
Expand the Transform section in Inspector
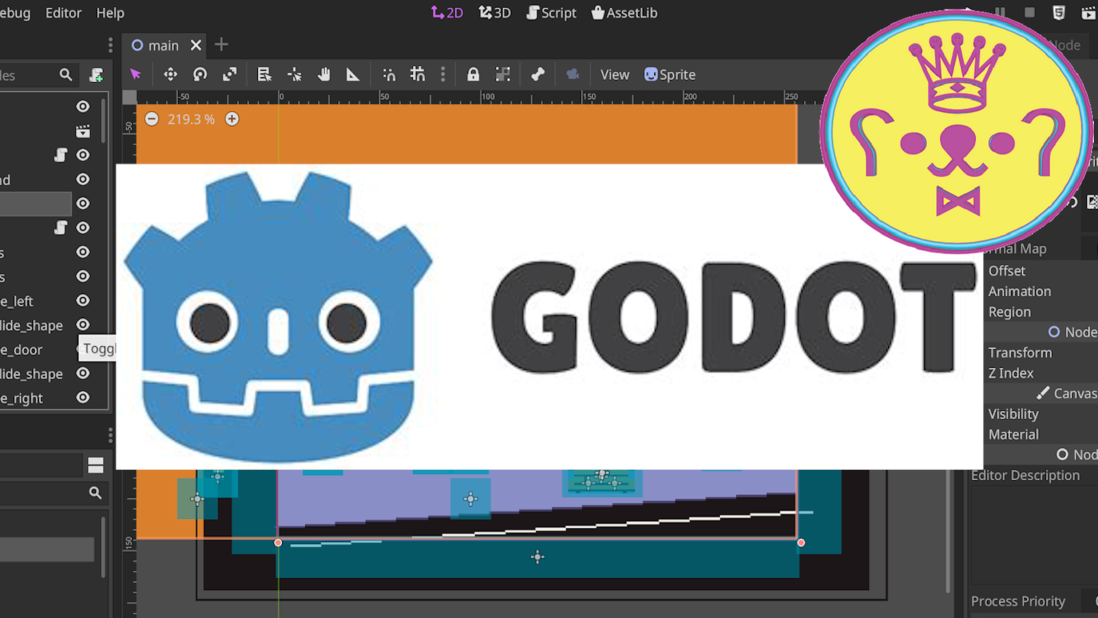pos(1020,352)
